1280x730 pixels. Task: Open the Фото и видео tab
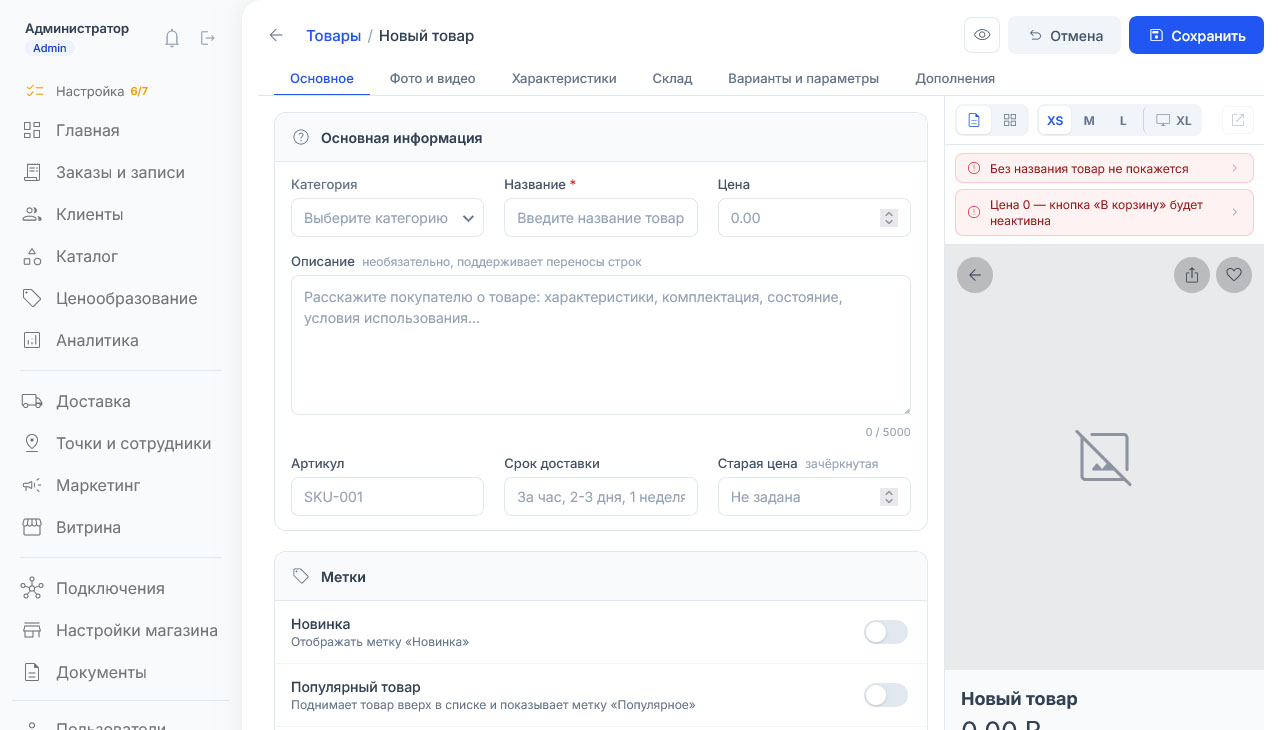tap(432, 78)
